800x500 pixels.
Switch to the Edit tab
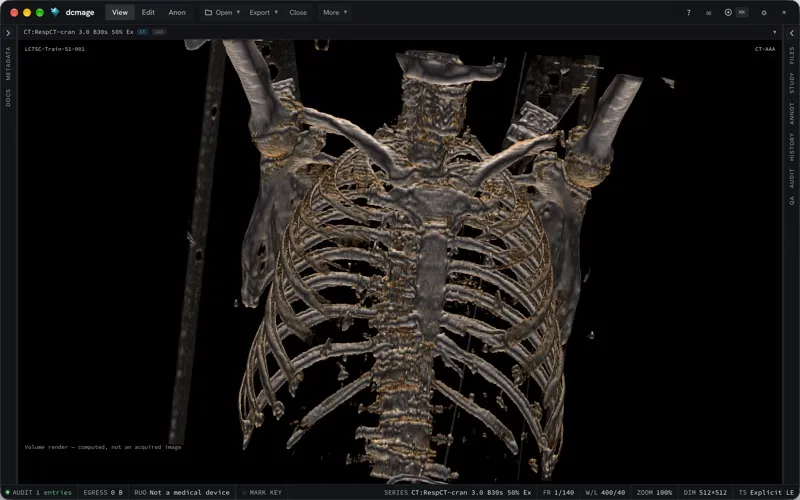[148, 12]
